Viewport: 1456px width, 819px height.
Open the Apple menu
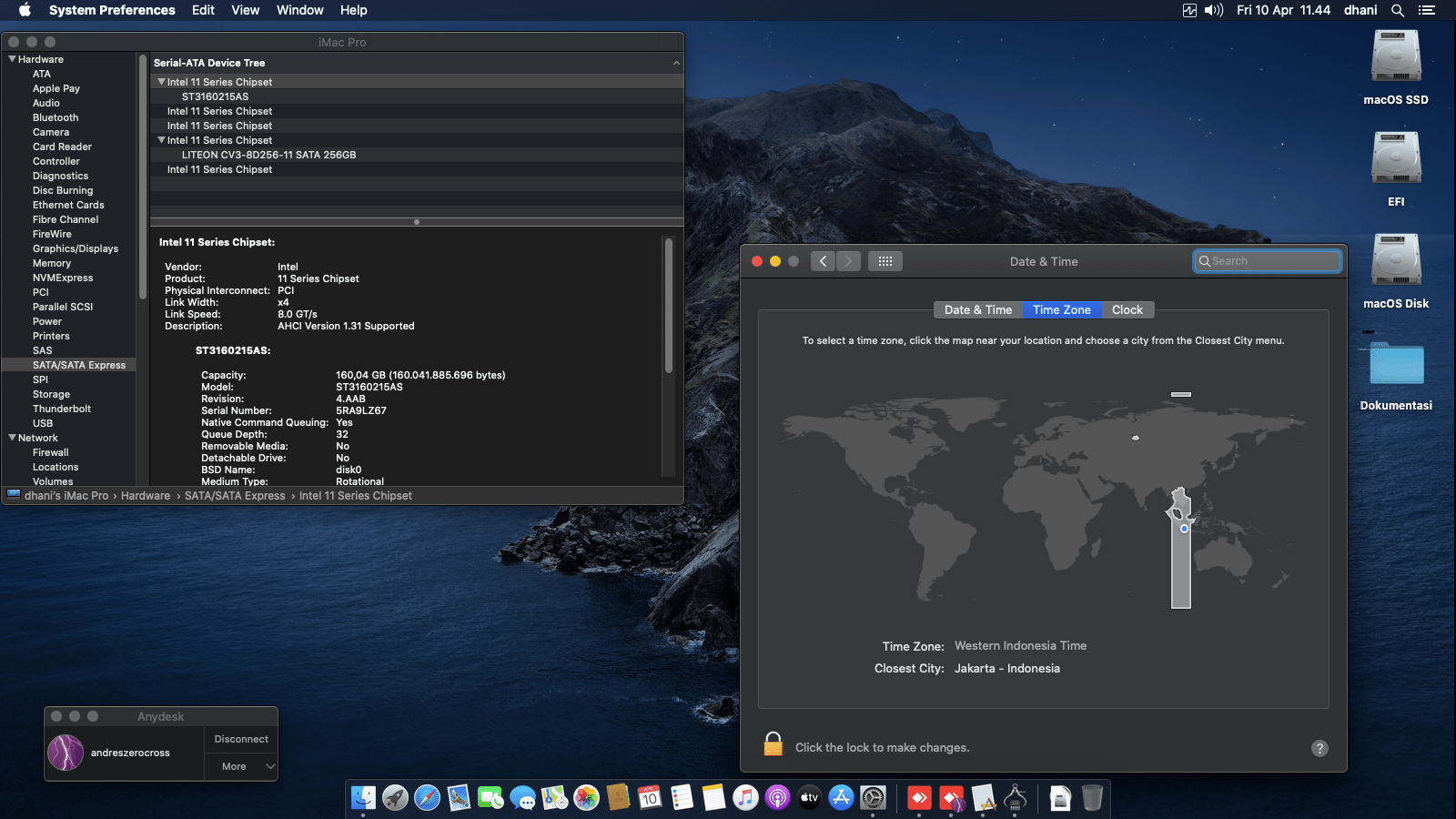(25, 10)
